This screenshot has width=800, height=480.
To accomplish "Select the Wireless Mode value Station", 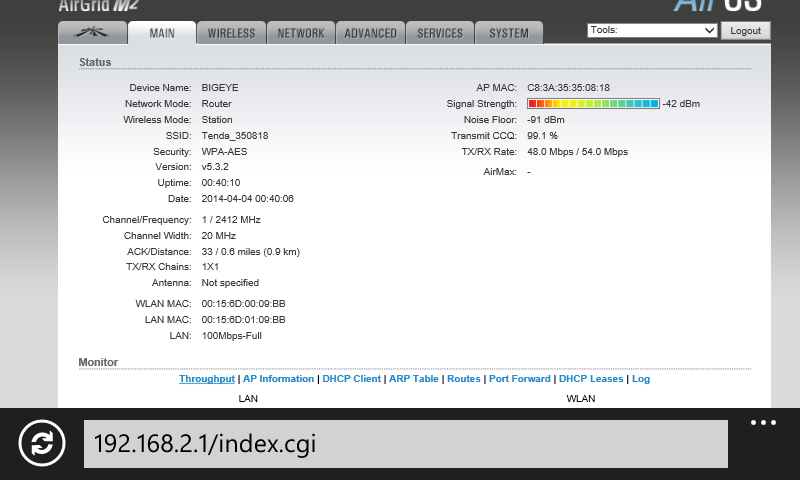I will [x=217, y=120].
